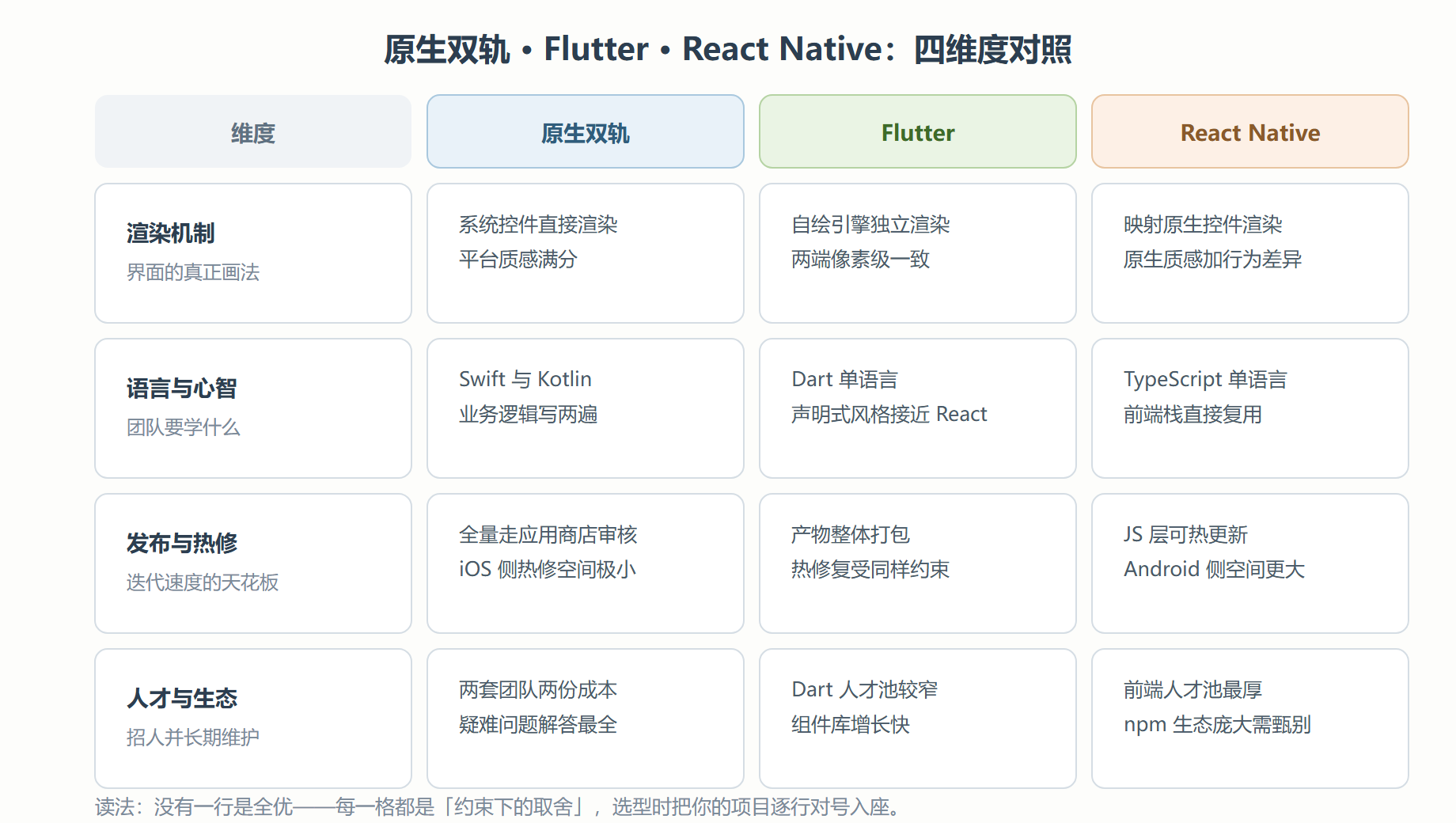Click the row label "语言与心智"

182,389
